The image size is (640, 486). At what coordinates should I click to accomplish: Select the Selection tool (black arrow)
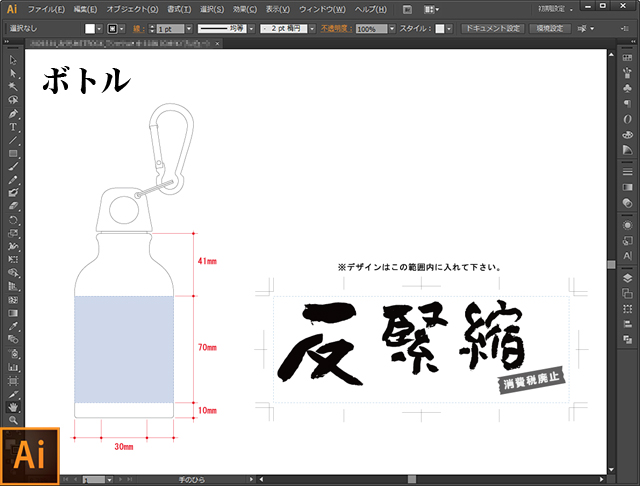click(x=14, y=60)
